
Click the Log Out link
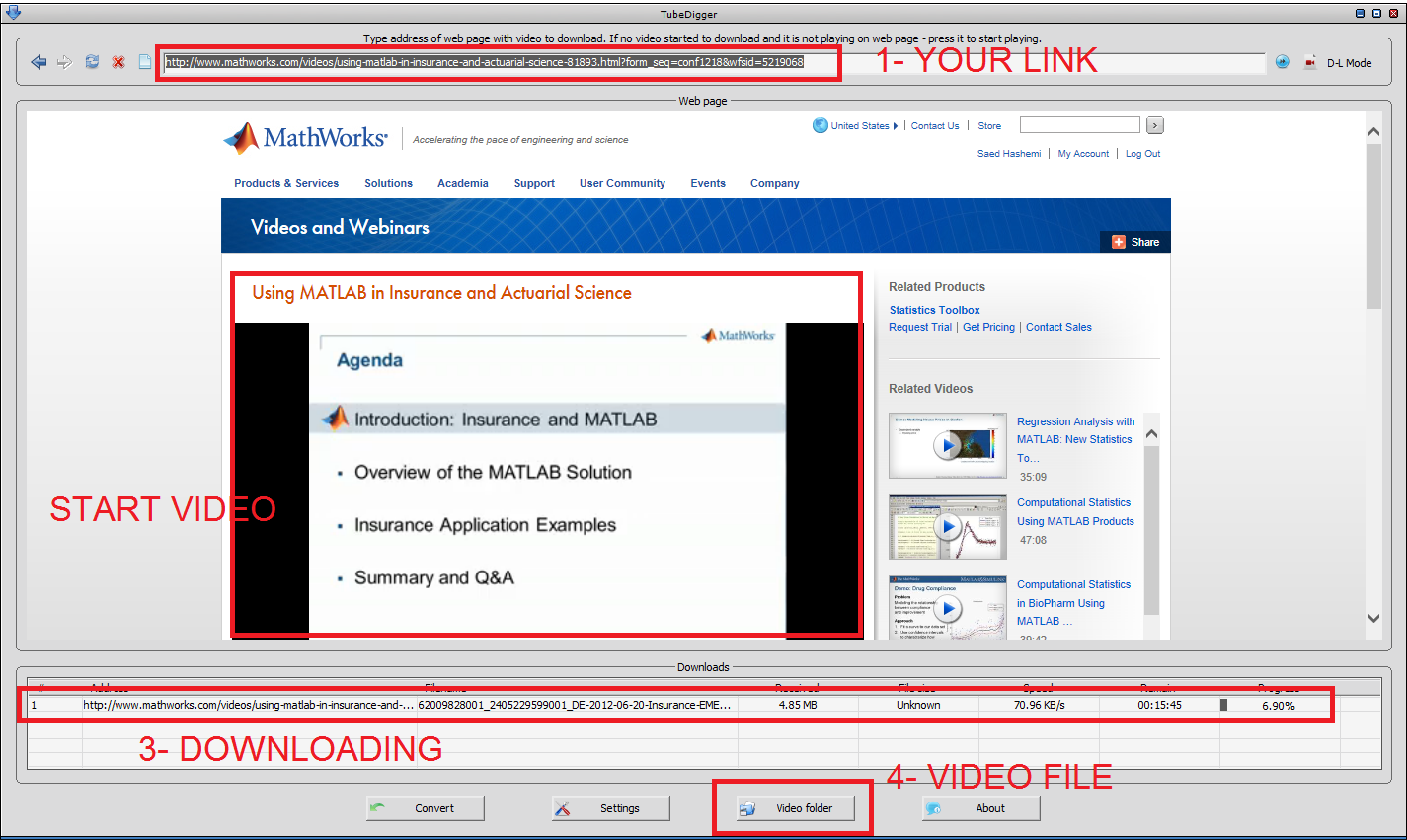click(1142, 154)
